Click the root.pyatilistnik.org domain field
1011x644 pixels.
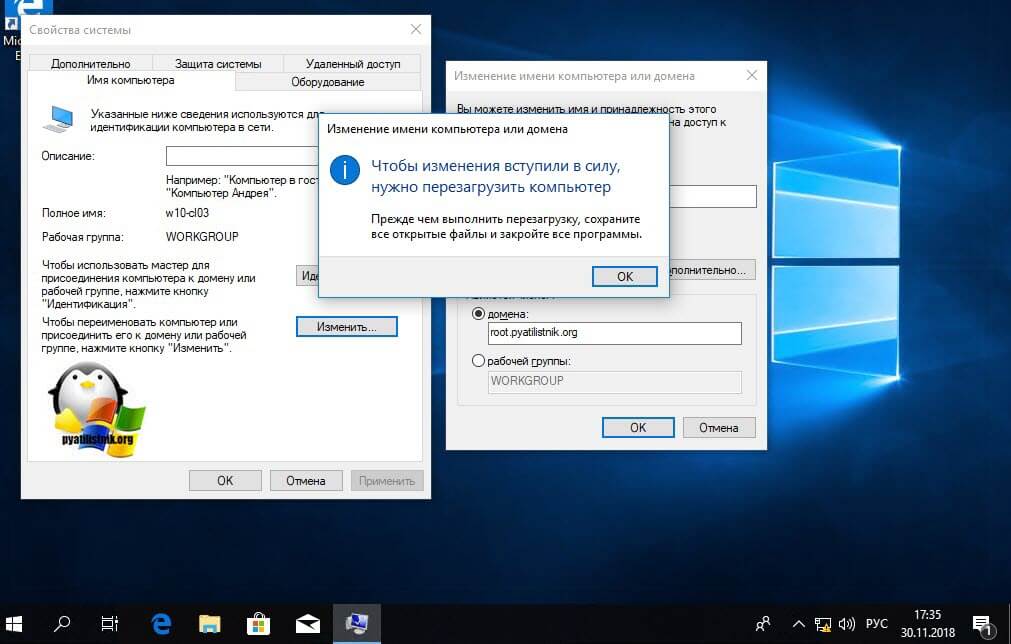[614, 333]
